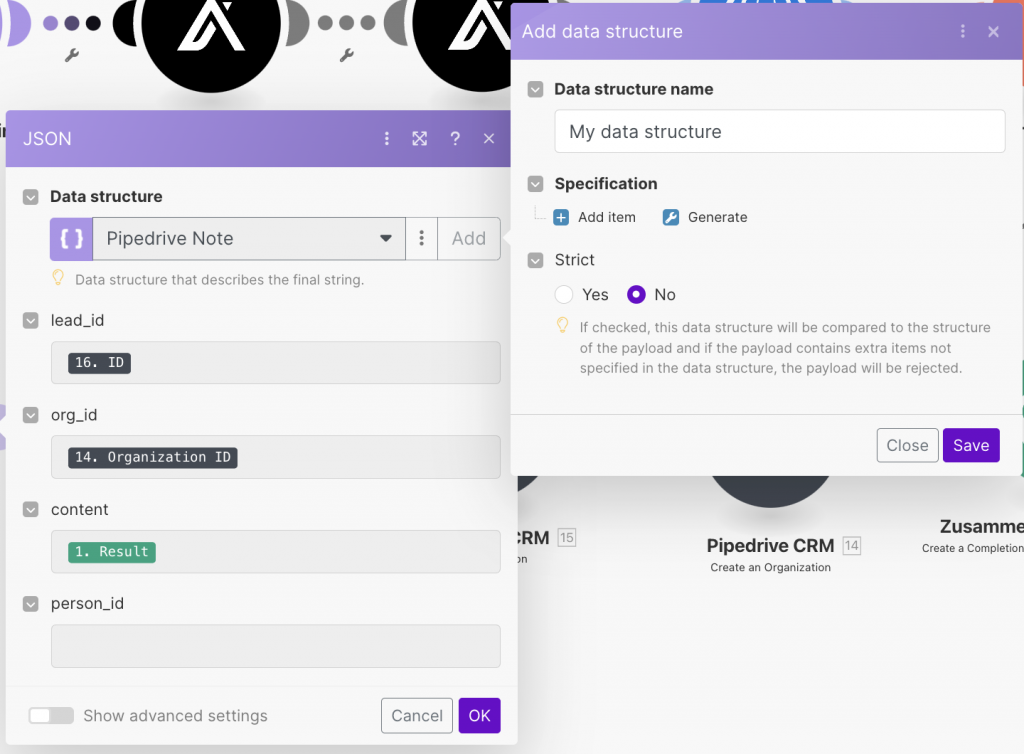This screenshot has width=1024, height=754.
Task: Click the Add item plus icon
Action: tap(561, 217)
